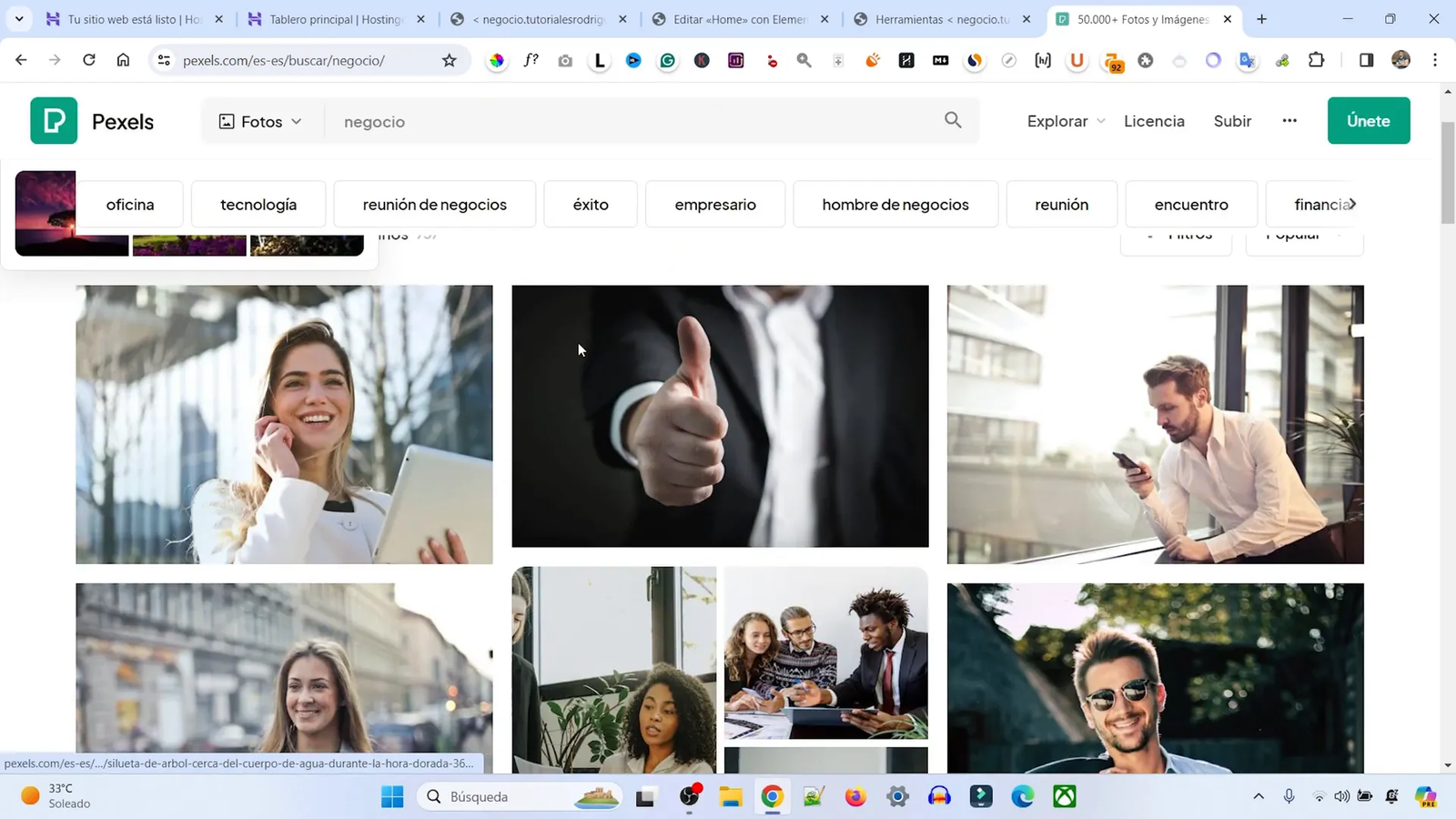1456x819 pixels.
Task: Click the Únete button
Action: [1368, 120]
